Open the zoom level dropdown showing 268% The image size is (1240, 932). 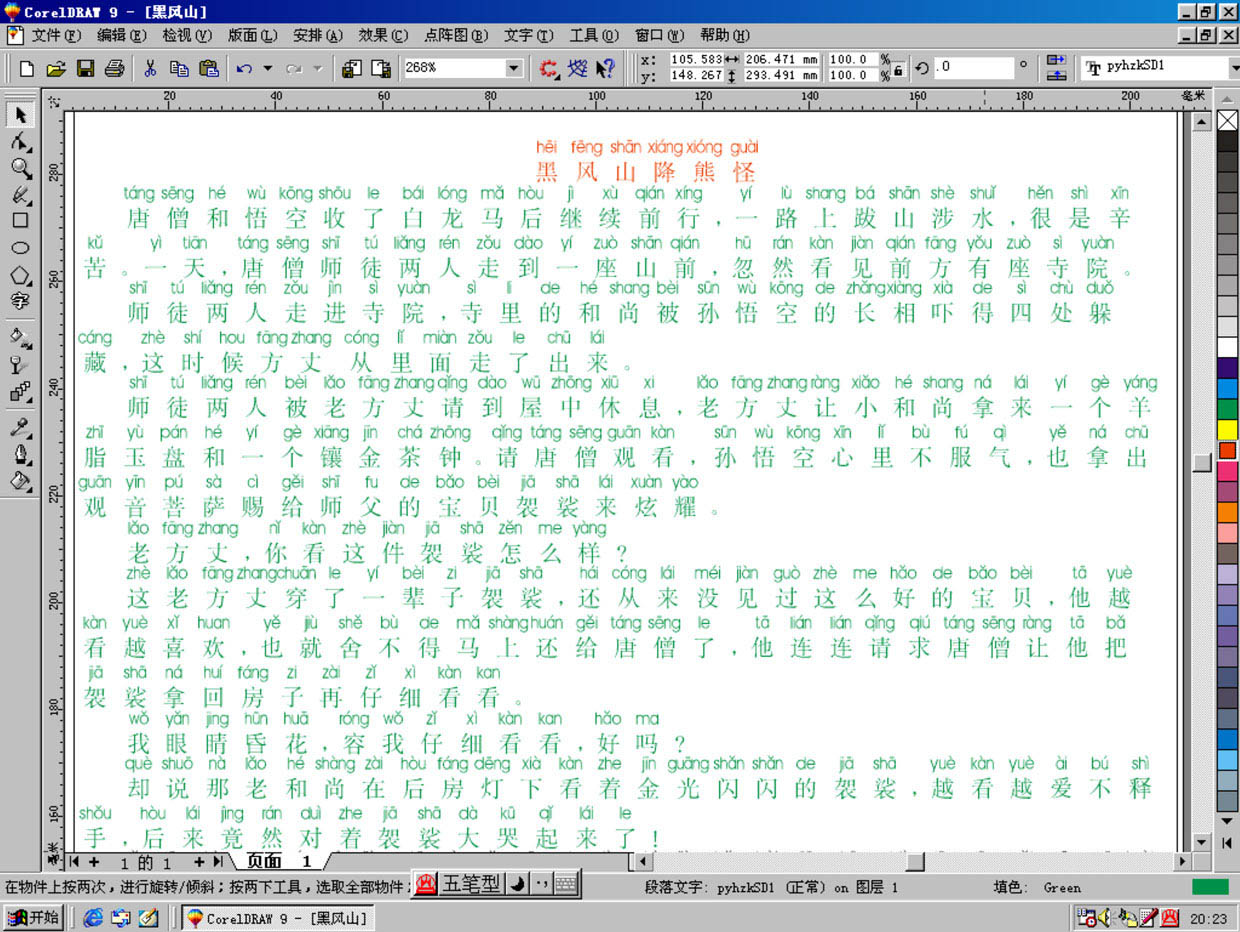[514, 69]
